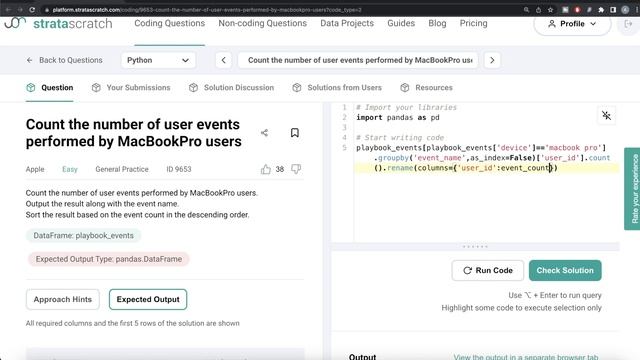Open Solution Discussion tab
The width and height of the screenshot is (640, 360).
[231, 87]
